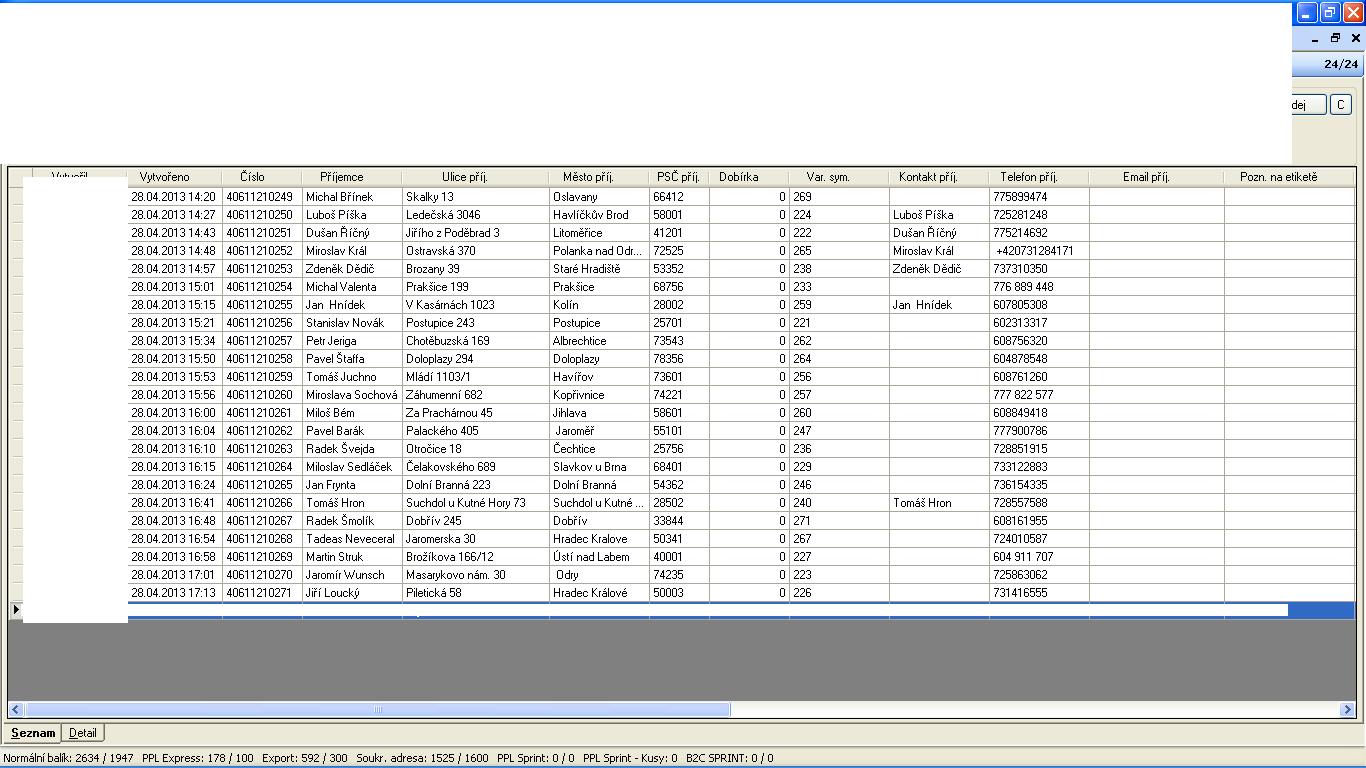This screenshot has height=768, width=1366.
Task: Click the horizontal scrollbar right arrow
Action: pos(1347,709)
